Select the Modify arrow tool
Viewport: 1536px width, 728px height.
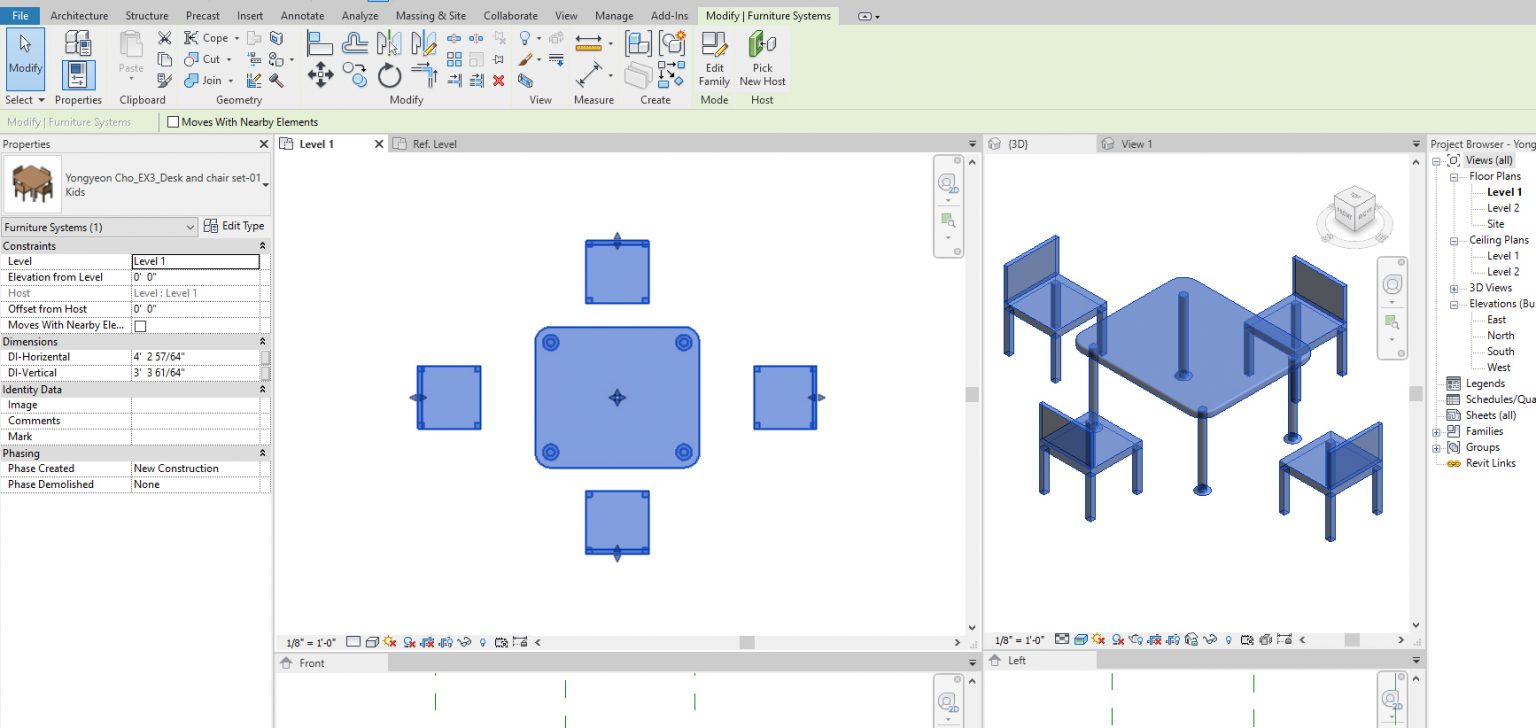25,57
